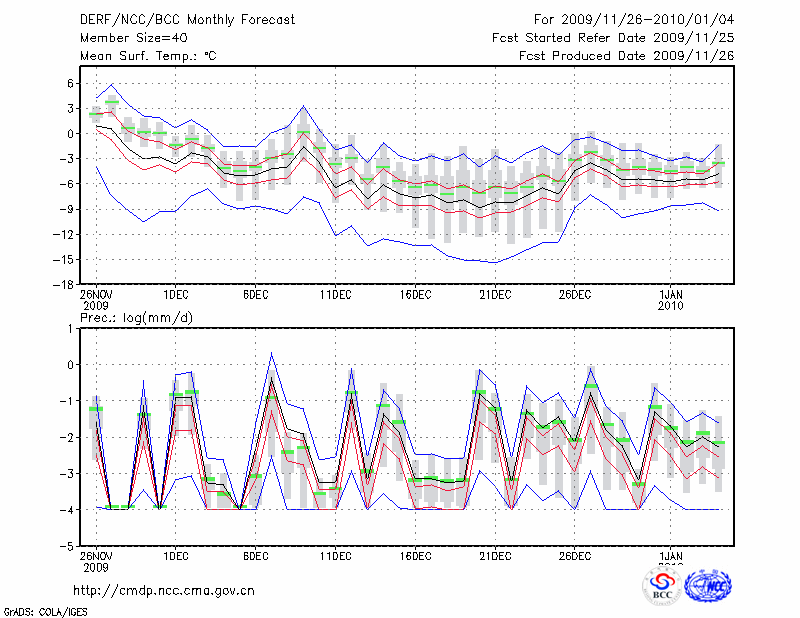The height and width of the screenshot is (618, 800).
Task: Click the Fcst Started Refer Date line
Action: pos(613,38)
